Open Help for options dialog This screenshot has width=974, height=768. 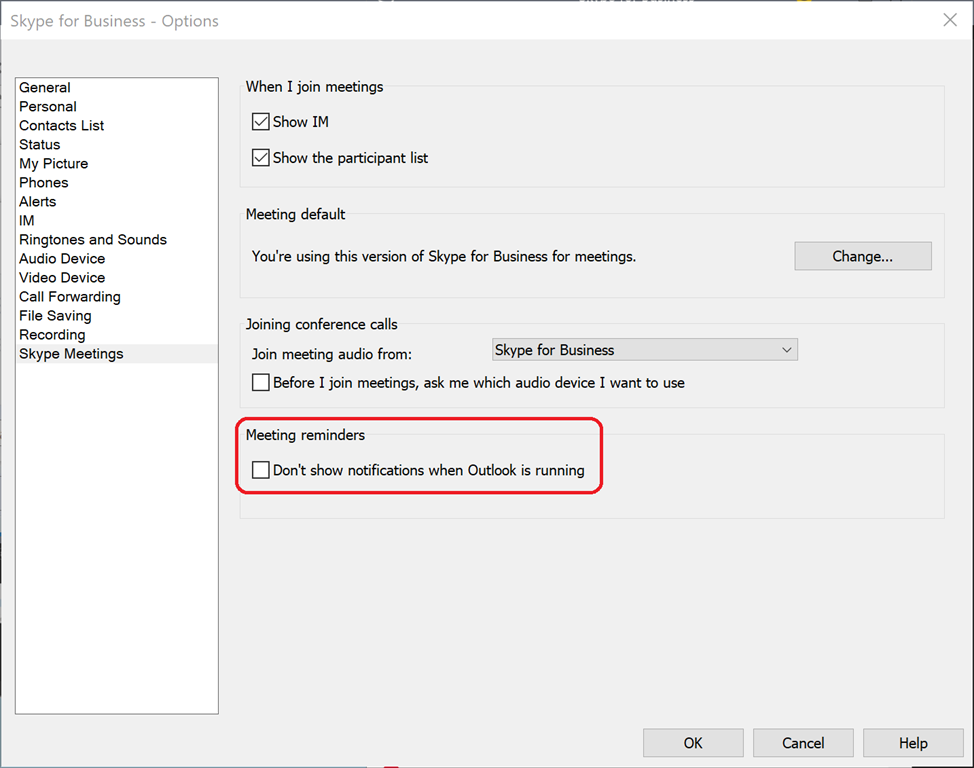[x=912, y=743]
